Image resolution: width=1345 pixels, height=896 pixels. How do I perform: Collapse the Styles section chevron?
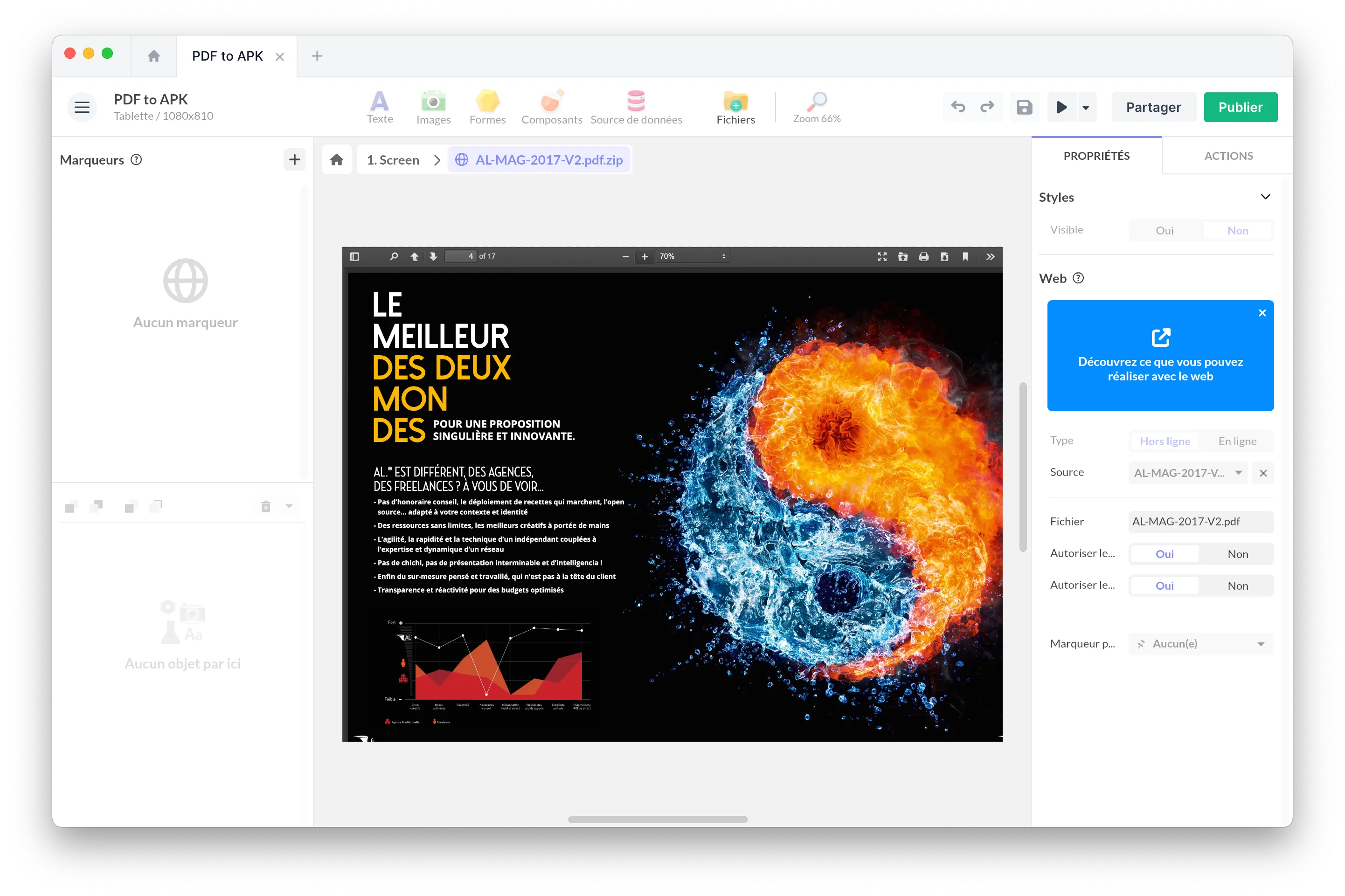click(x=1265, y=197)
